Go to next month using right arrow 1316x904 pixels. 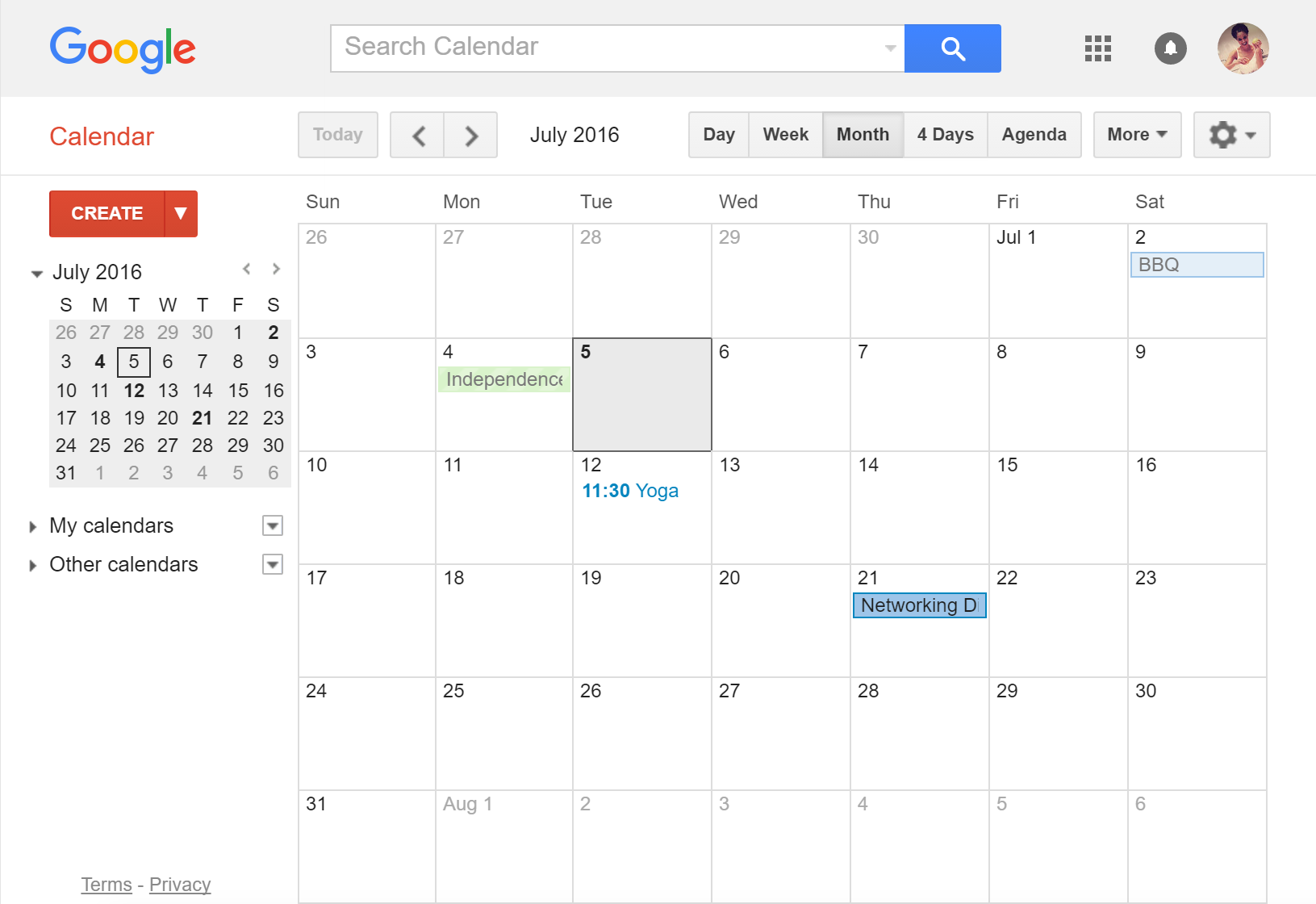coord(471,135)
